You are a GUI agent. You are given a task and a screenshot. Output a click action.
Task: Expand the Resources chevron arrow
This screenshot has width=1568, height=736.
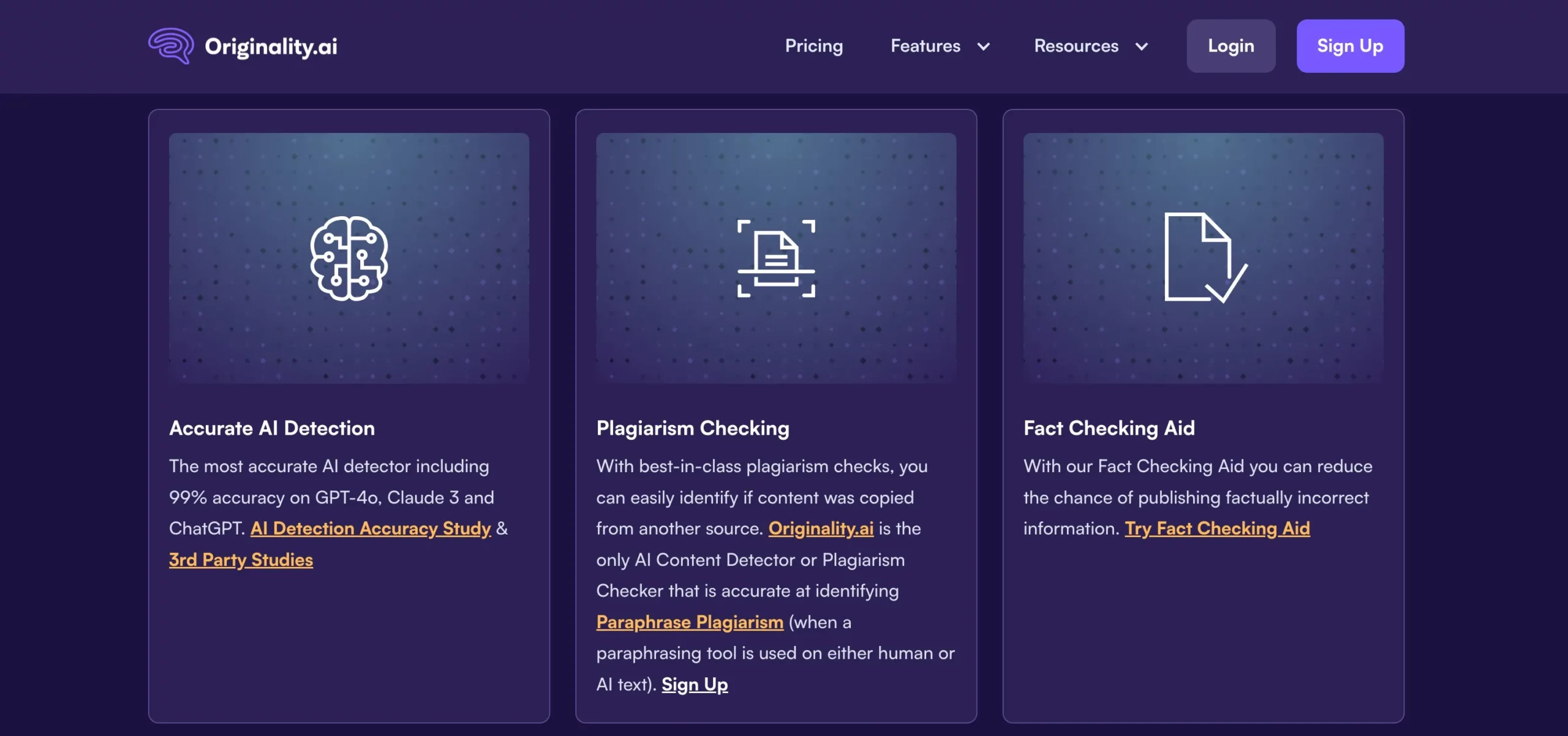1142,47
